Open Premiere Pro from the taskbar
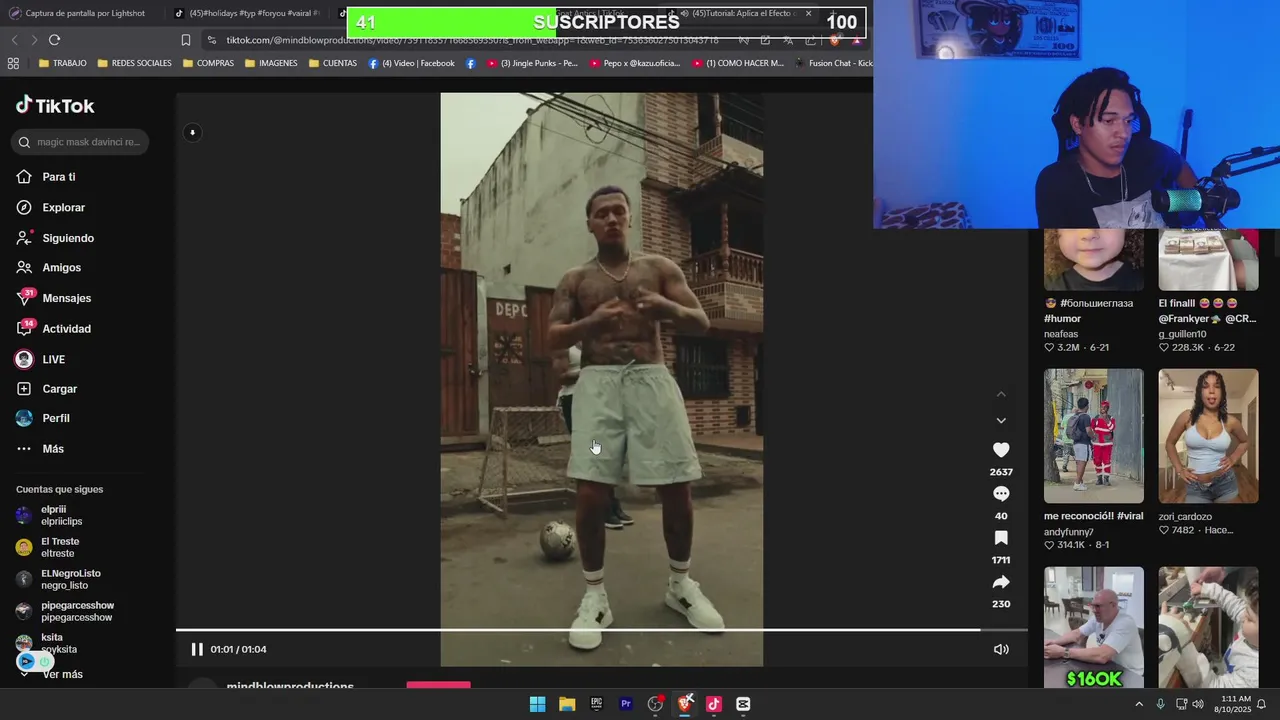The width and height of the screenshot is (1280, 720). tap(626, 704)
